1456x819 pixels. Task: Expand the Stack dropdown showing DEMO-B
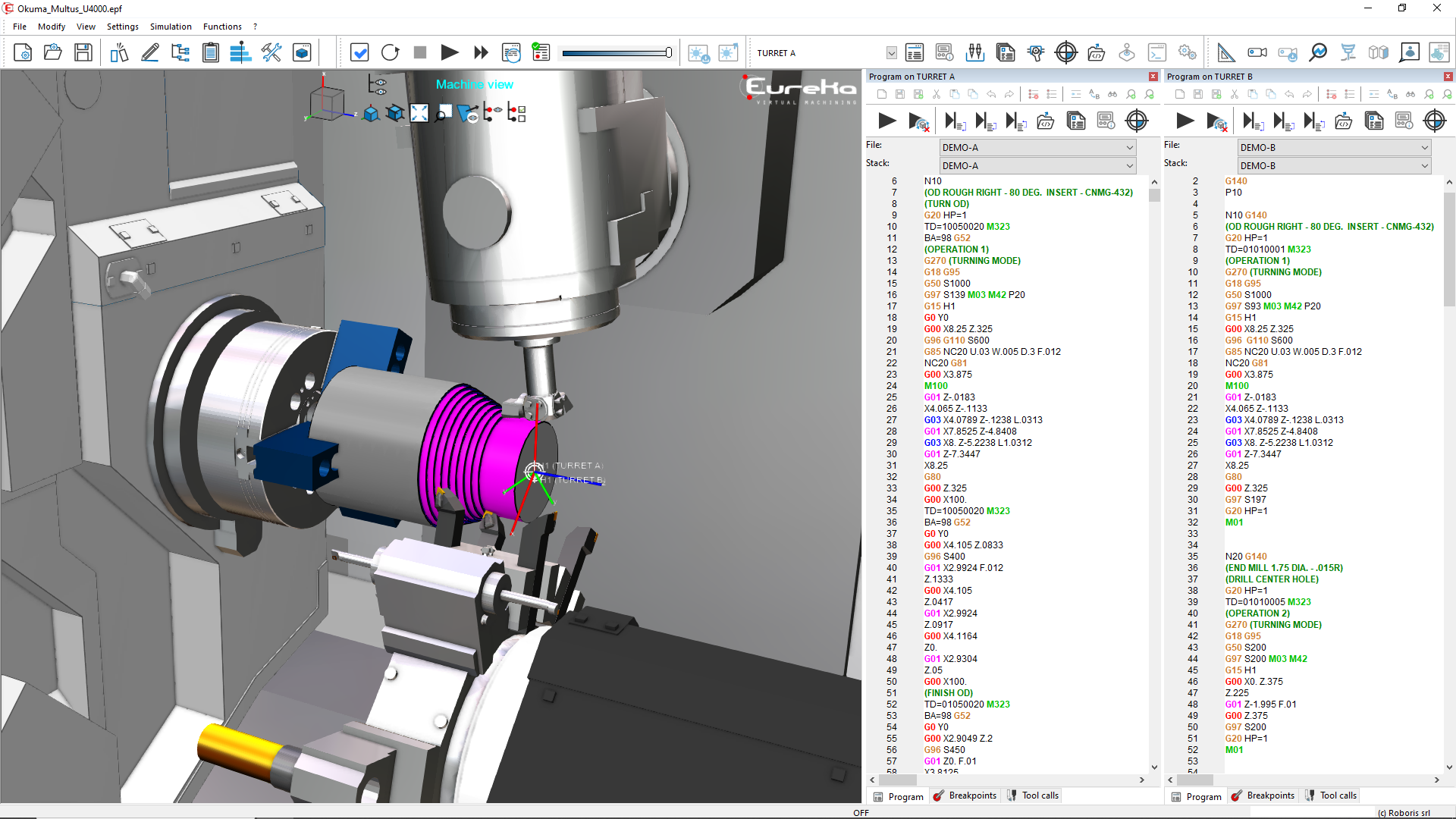[x=1334, y=166]
